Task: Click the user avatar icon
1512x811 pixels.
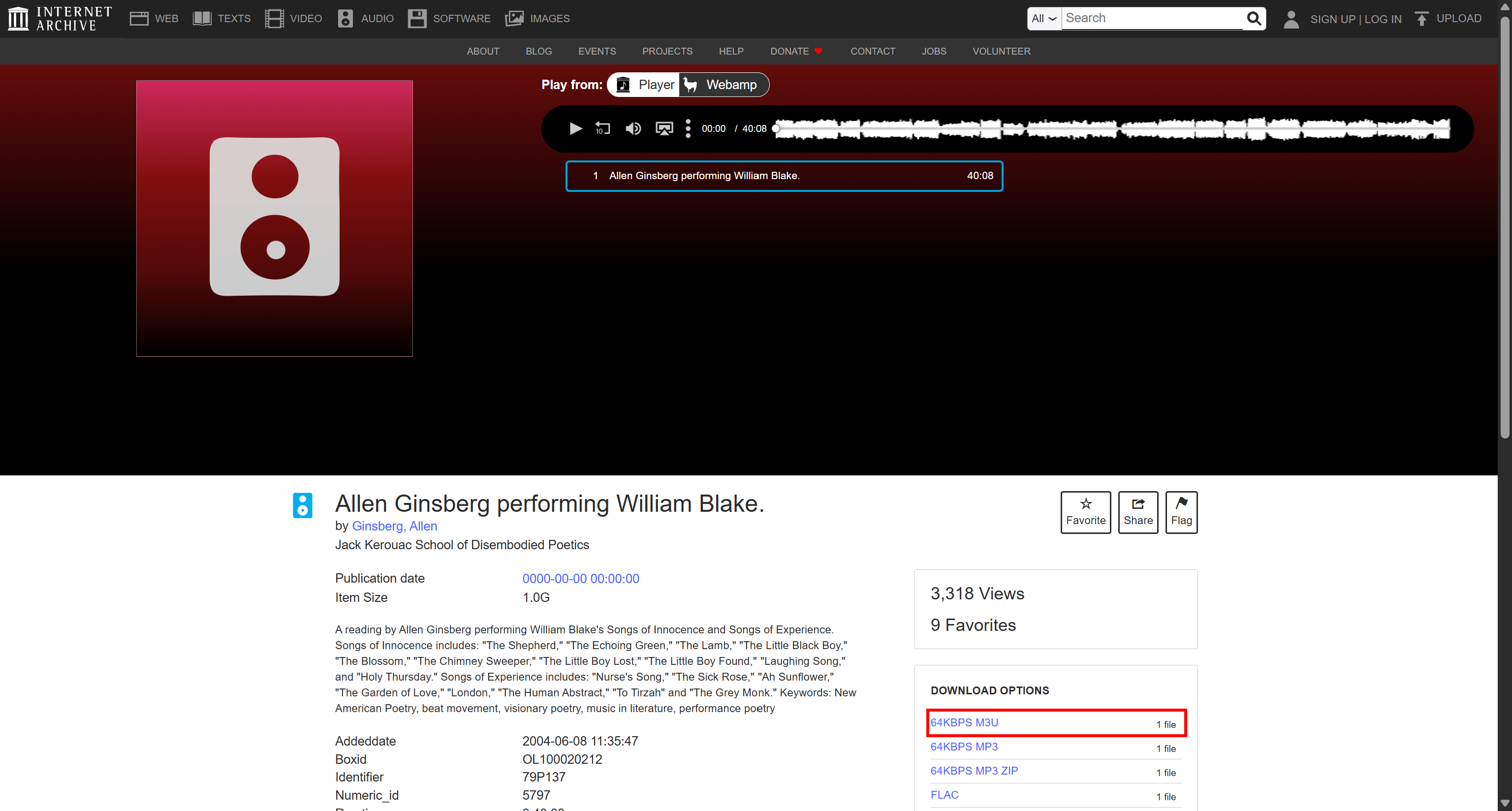Action: 1291,19
